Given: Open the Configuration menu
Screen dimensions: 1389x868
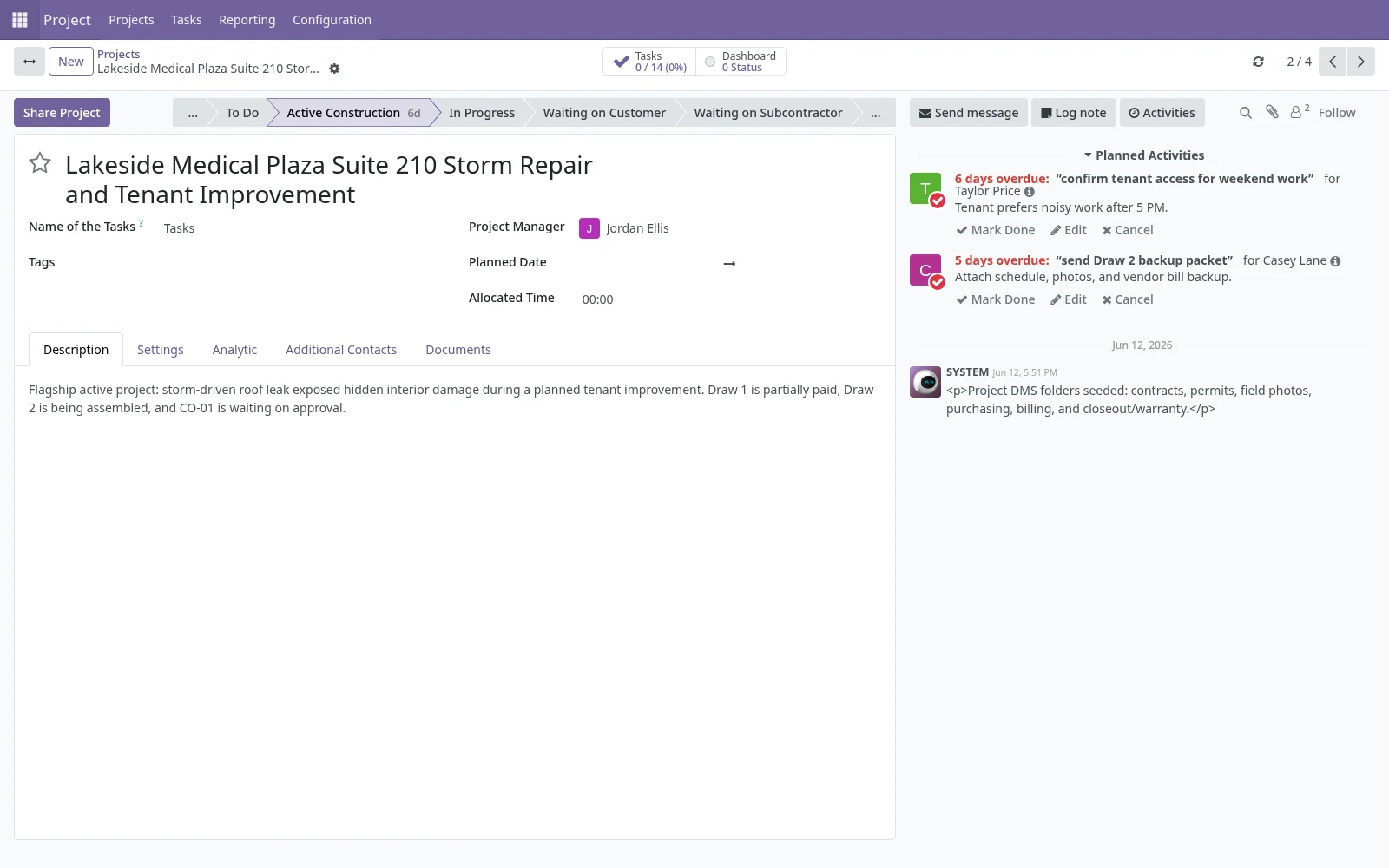Looking at the screenshot, I should pos(332,20).
